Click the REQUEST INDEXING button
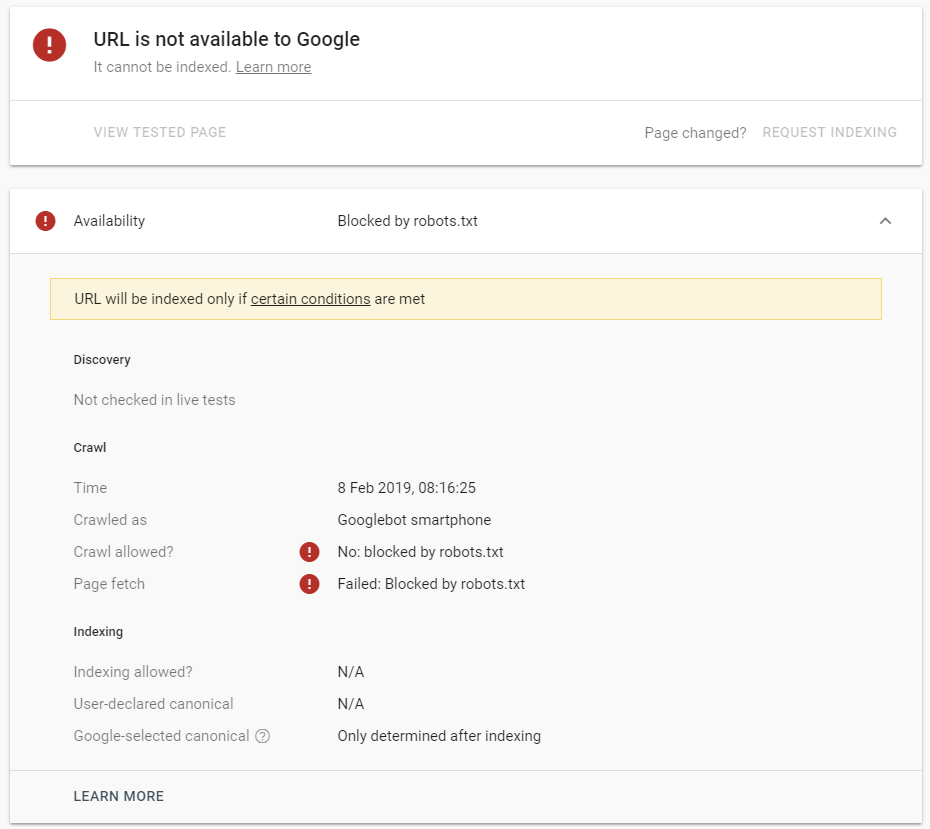 [829, 132]
